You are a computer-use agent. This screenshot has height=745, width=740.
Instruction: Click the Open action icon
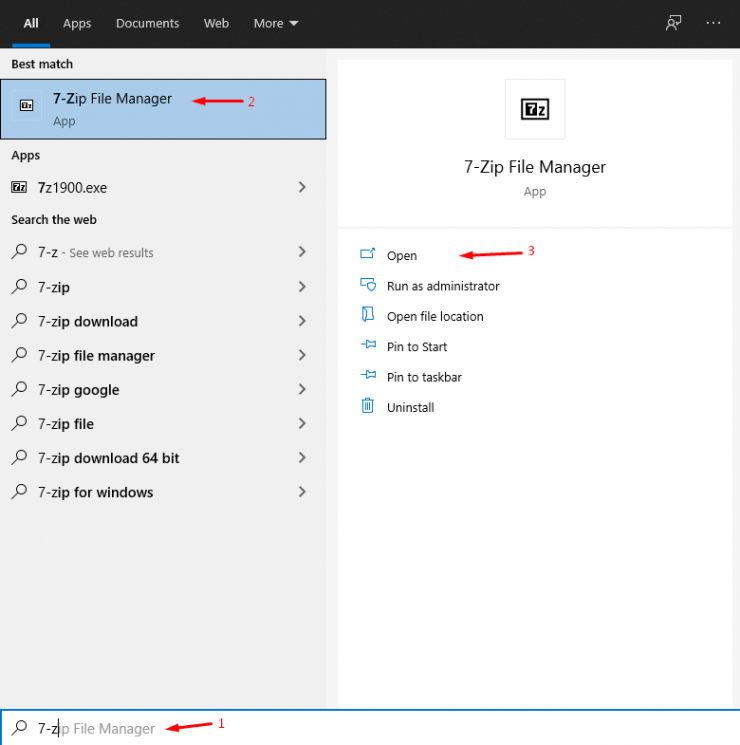367,253
